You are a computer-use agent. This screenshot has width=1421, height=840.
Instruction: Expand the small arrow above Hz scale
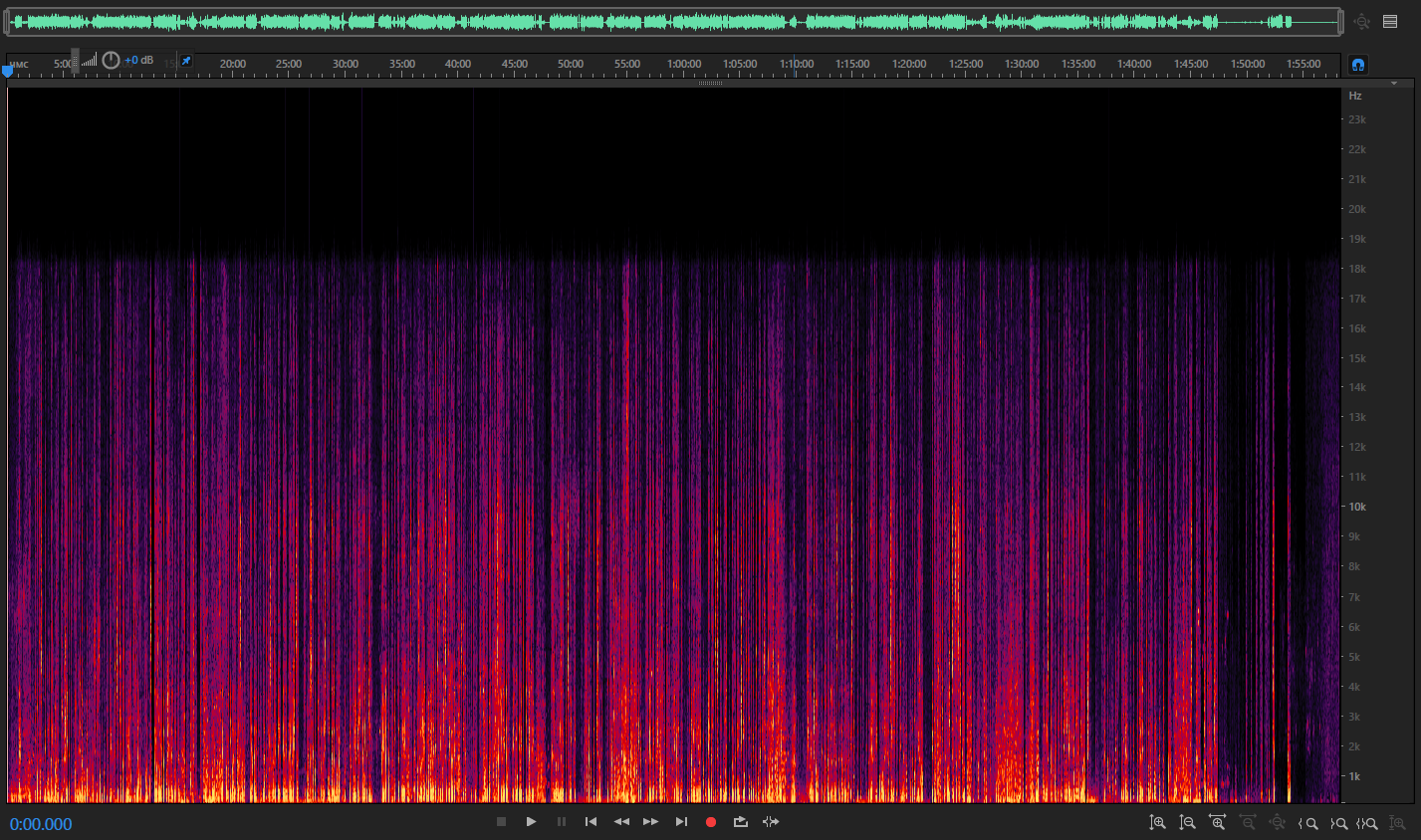click(x=1394, y=84)
